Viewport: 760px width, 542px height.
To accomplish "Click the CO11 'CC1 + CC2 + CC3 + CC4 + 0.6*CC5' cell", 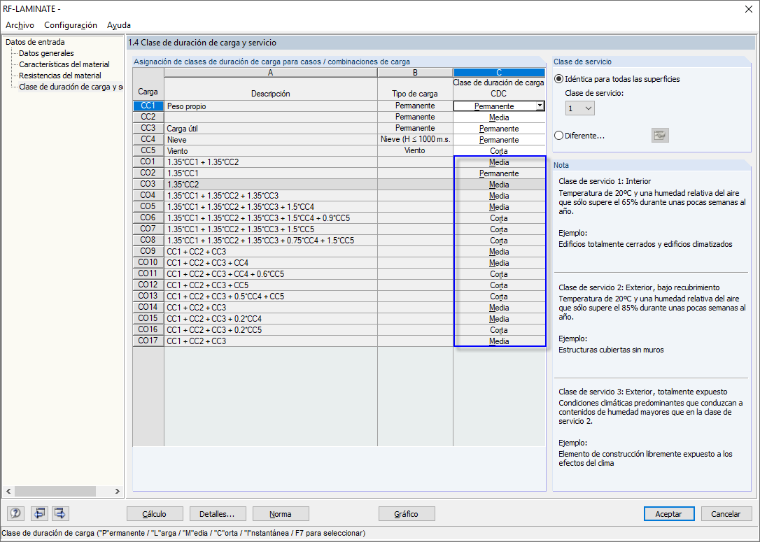I will [270, 274].
